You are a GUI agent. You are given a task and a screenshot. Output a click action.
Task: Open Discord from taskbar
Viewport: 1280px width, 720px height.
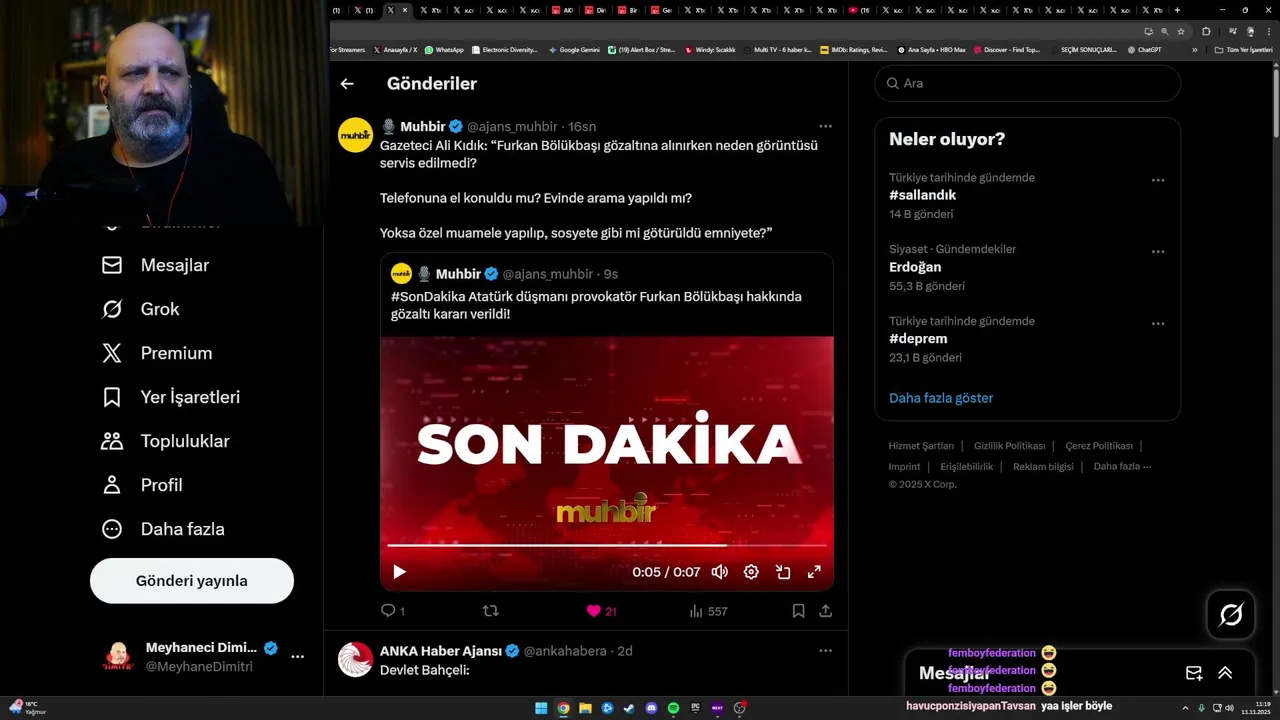(x=651, y=708)
